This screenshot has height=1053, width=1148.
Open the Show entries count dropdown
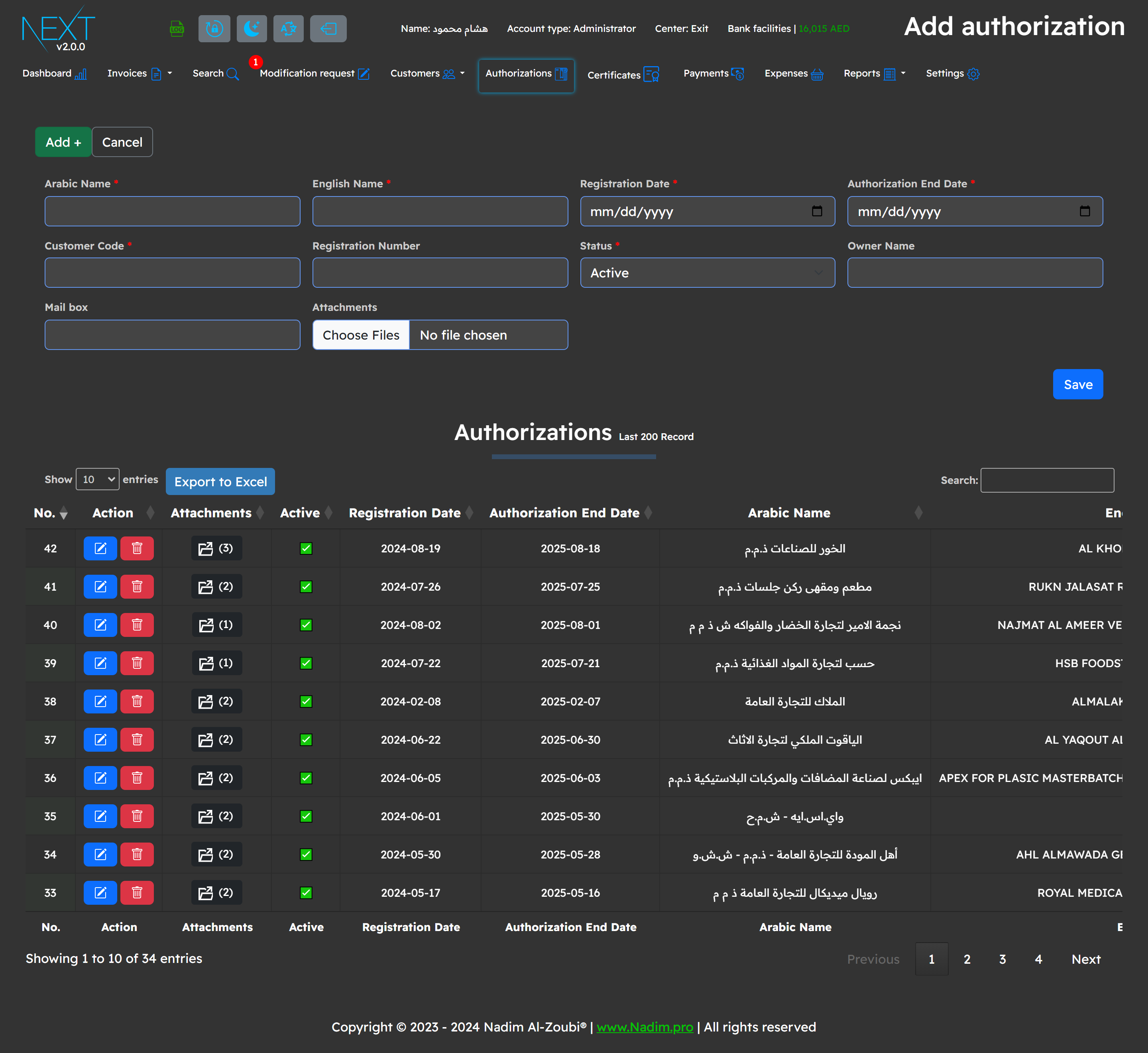[x=97, y=479]
